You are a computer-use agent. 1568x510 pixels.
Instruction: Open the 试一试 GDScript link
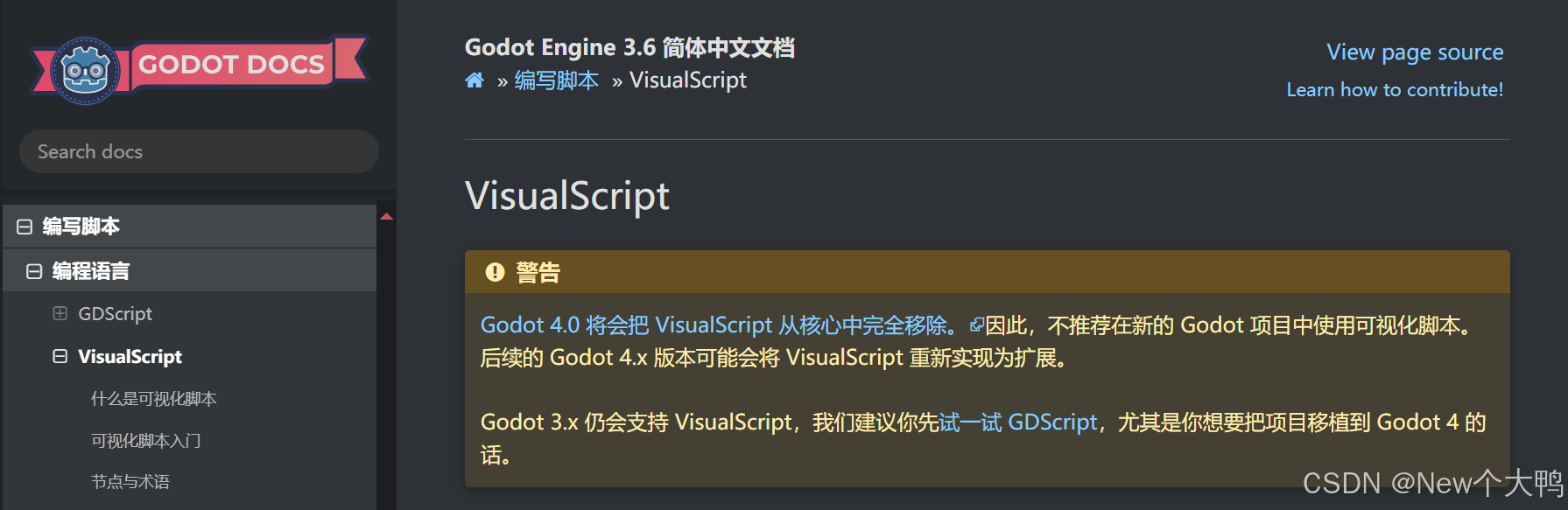point(1018,423)
